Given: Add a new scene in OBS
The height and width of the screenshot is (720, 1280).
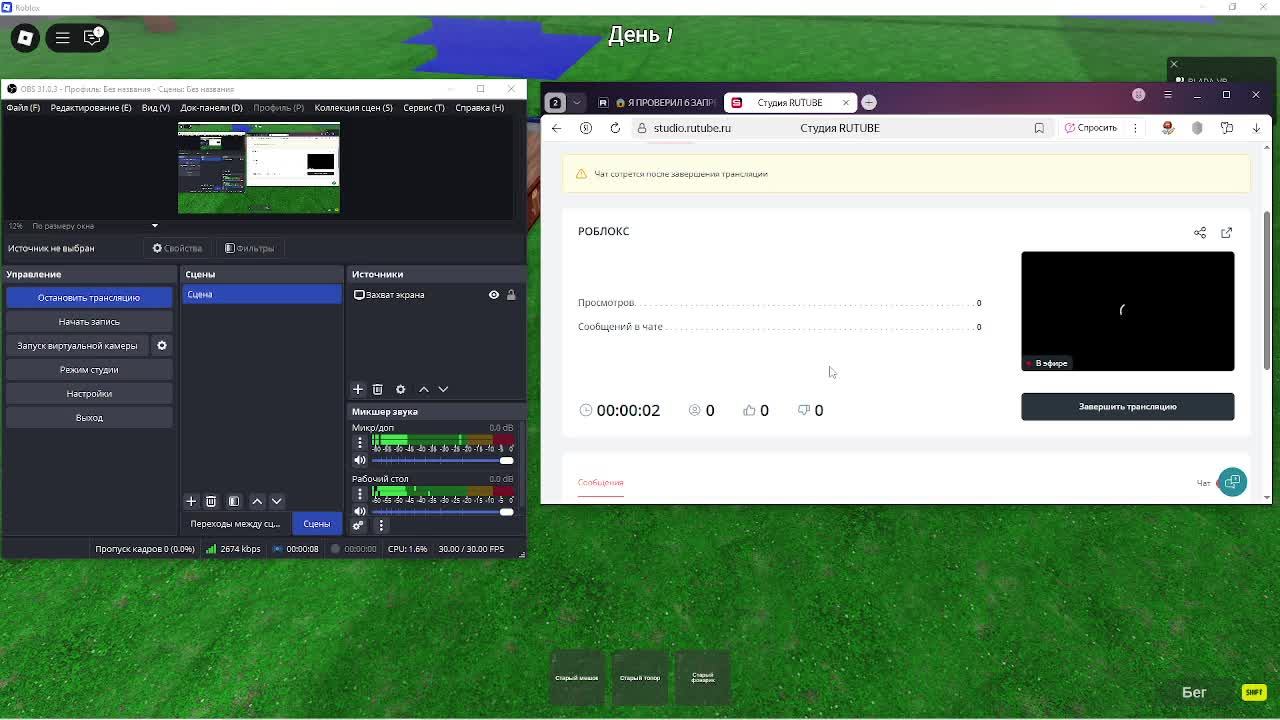Looking at the screenshot, I should pyautogui.click(x=191, y=501).
